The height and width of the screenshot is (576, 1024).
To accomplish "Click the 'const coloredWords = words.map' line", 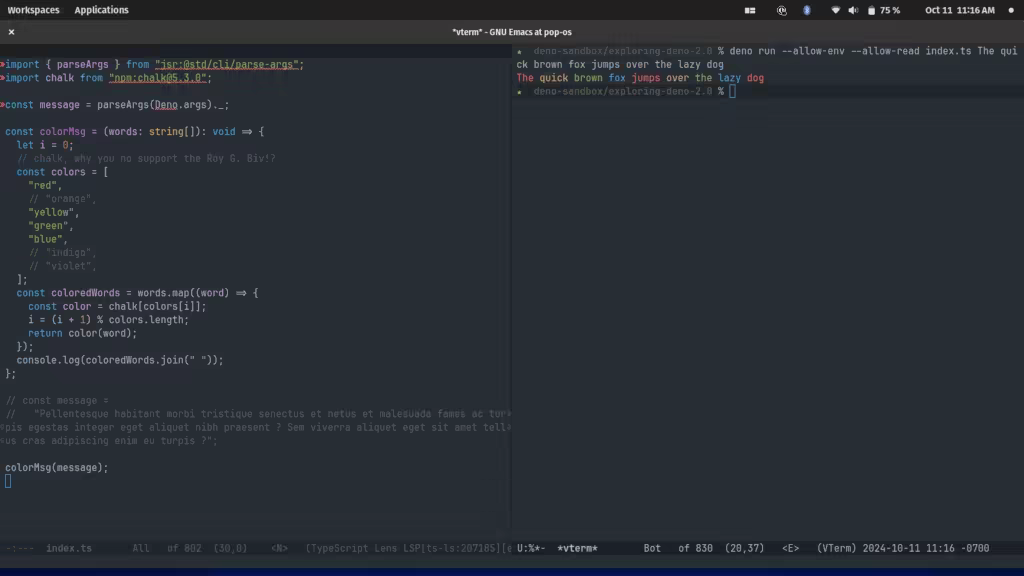I will 137,293.
